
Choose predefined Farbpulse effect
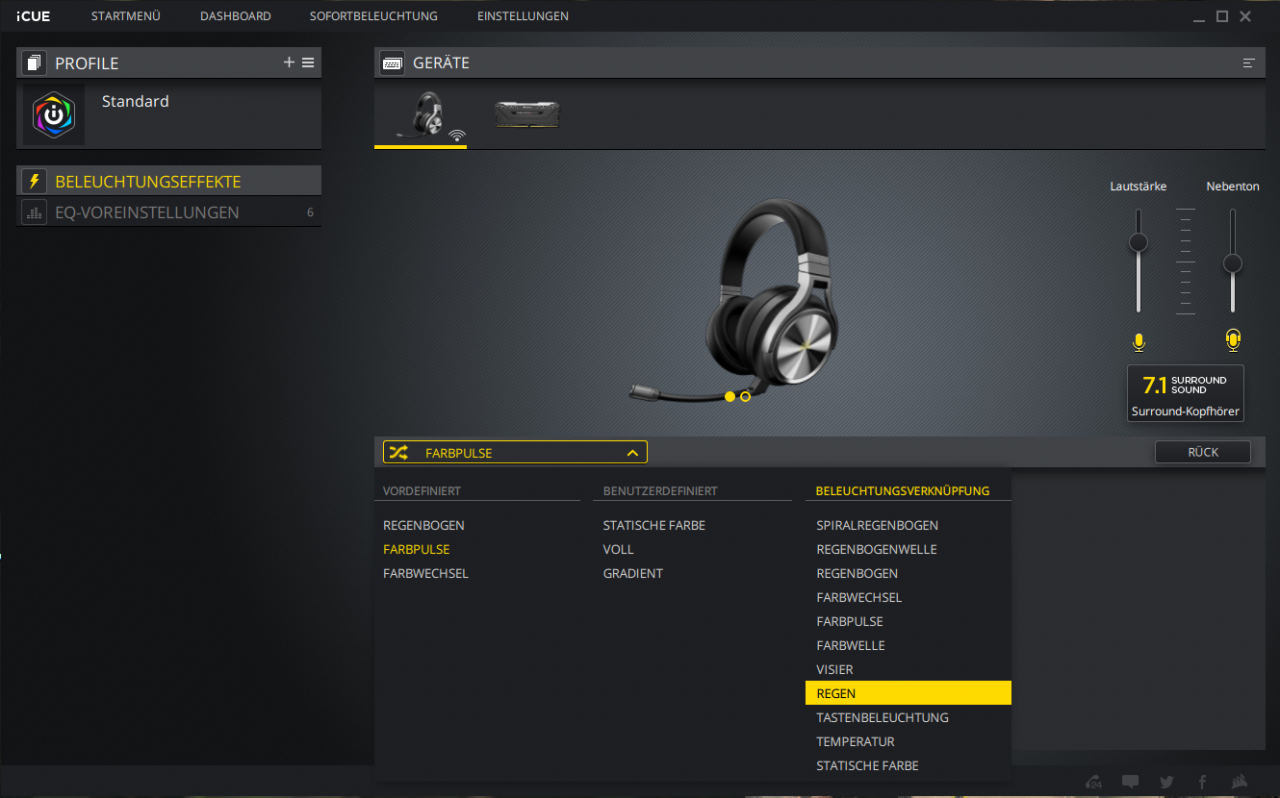(416, 549)
